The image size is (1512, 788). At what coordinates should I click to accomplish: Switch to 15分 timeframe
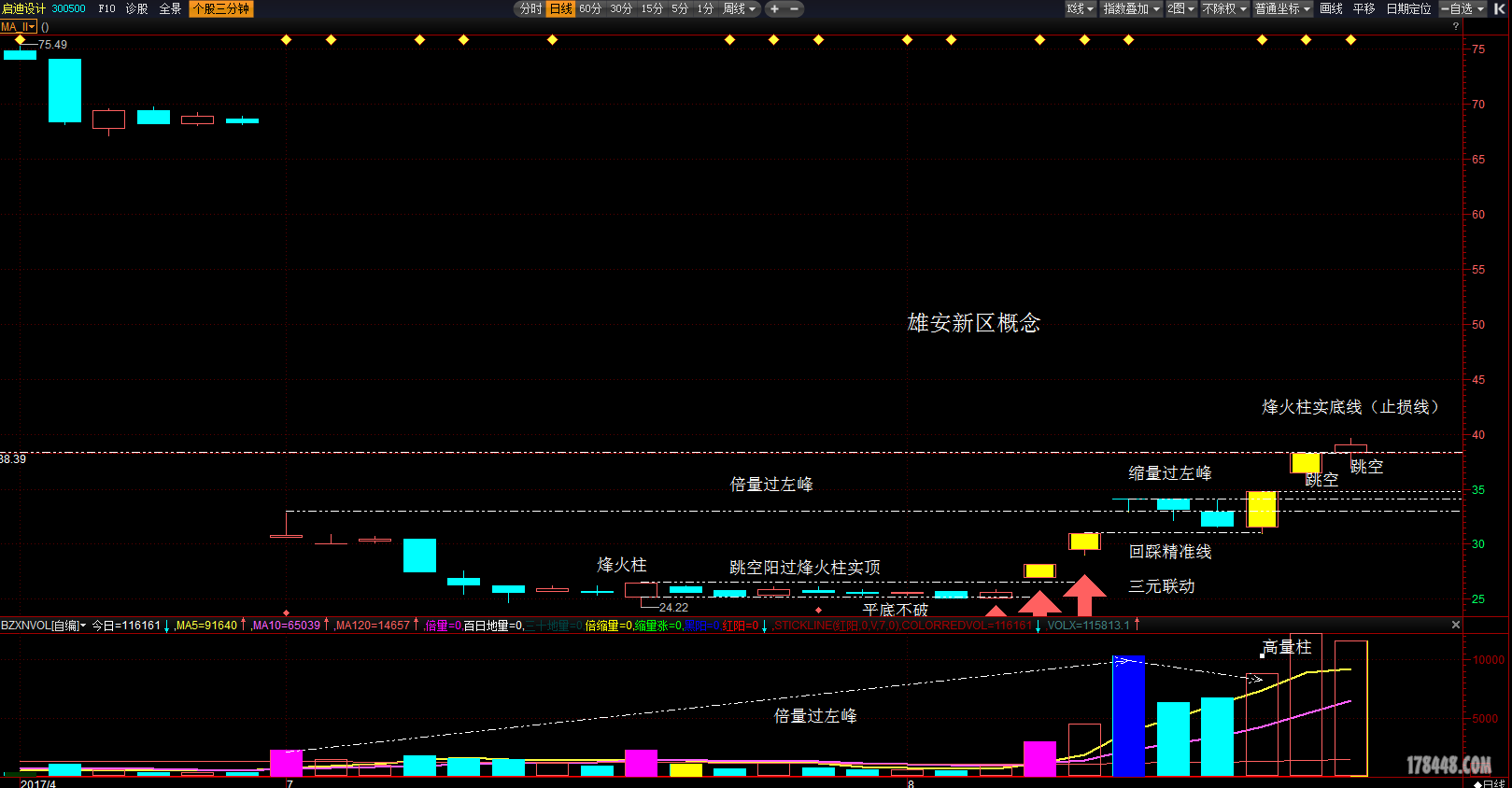pyautogui.click(x=652, y=8)
